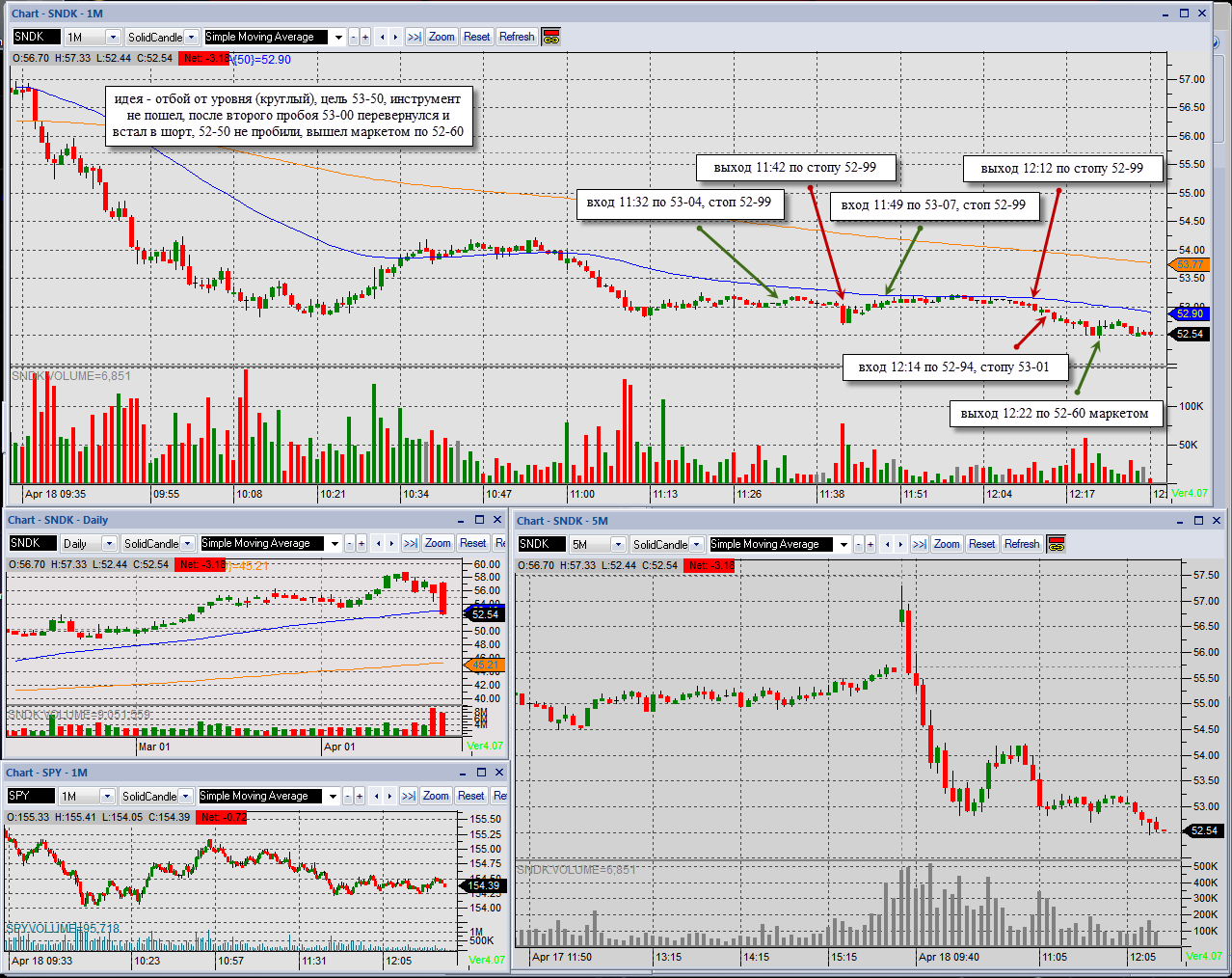Click Refresh in the SNDK 1M chart toolbar
Image resolution: width=1232 pixels, height=978 pixels.
pos(517,37)
